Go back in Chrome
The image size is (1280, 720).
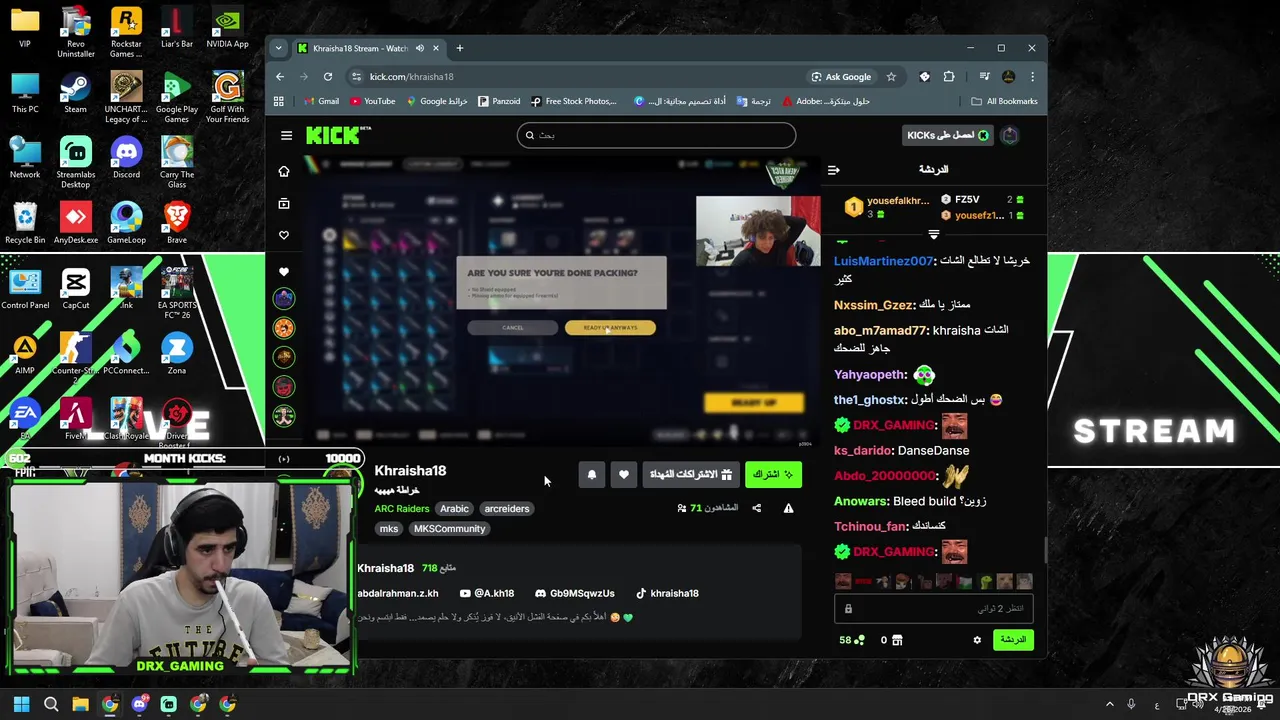click(x=280, y=77)
